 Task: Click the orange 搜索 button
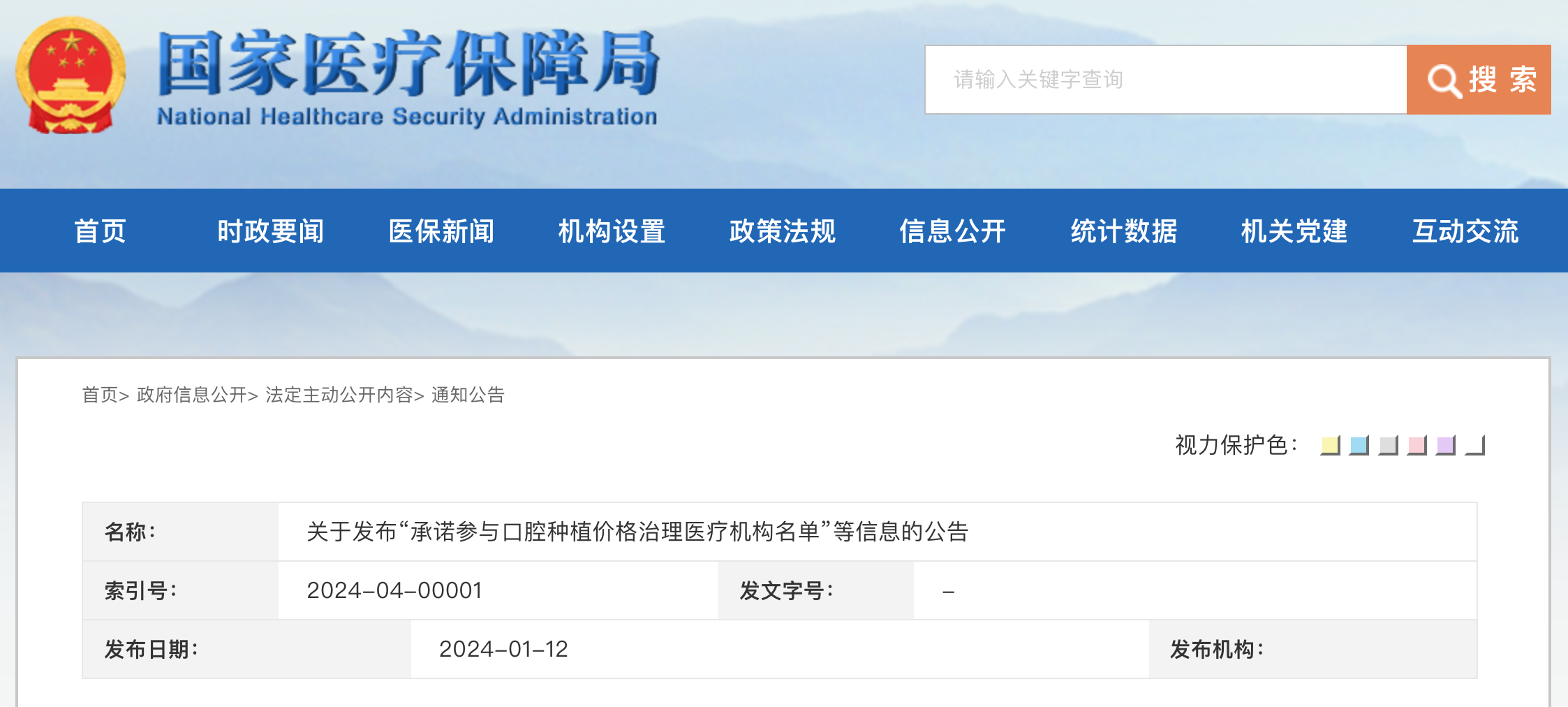[x=1479, y=80]
